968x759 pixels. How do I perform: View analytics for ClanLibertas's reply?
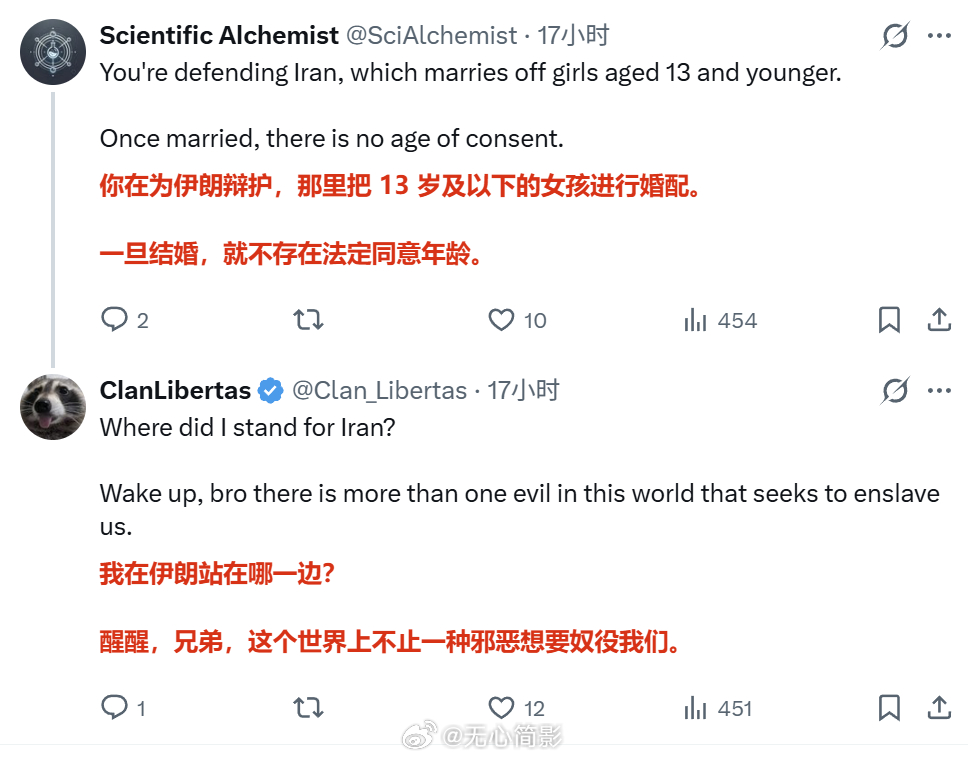tap(694, 708)
